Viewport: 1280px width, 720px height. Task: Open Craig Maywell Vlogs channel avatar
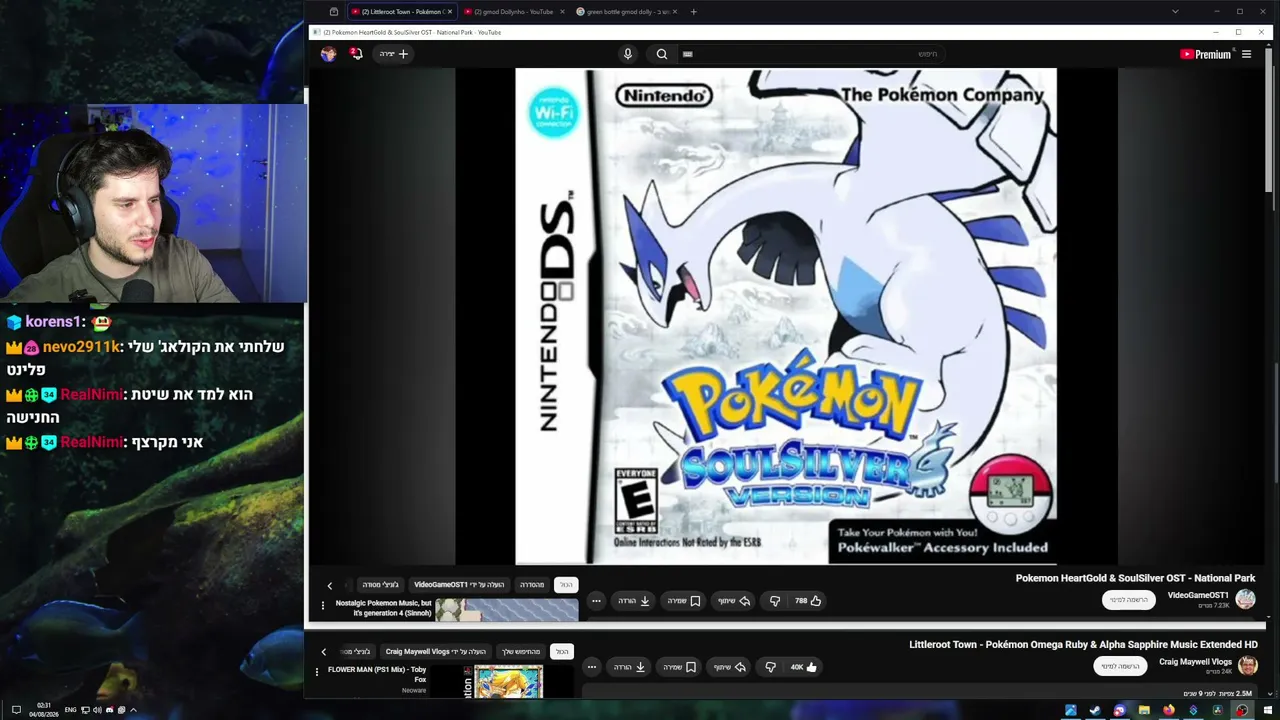(x=1248, y=665)
